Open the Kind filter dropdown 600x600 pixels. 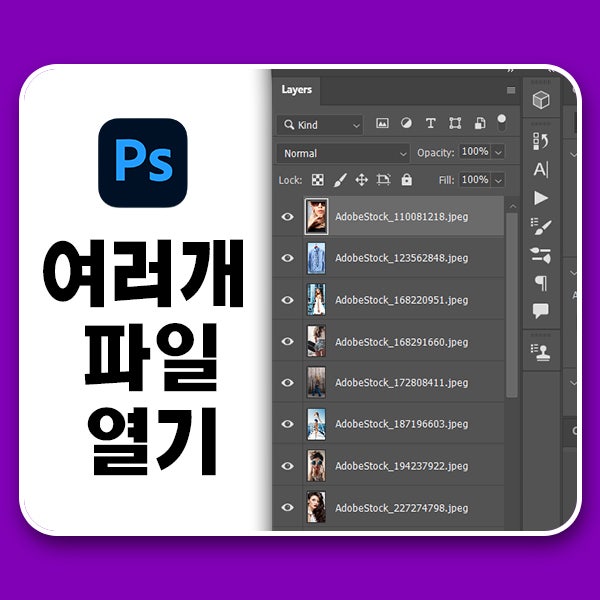point(320,125)
